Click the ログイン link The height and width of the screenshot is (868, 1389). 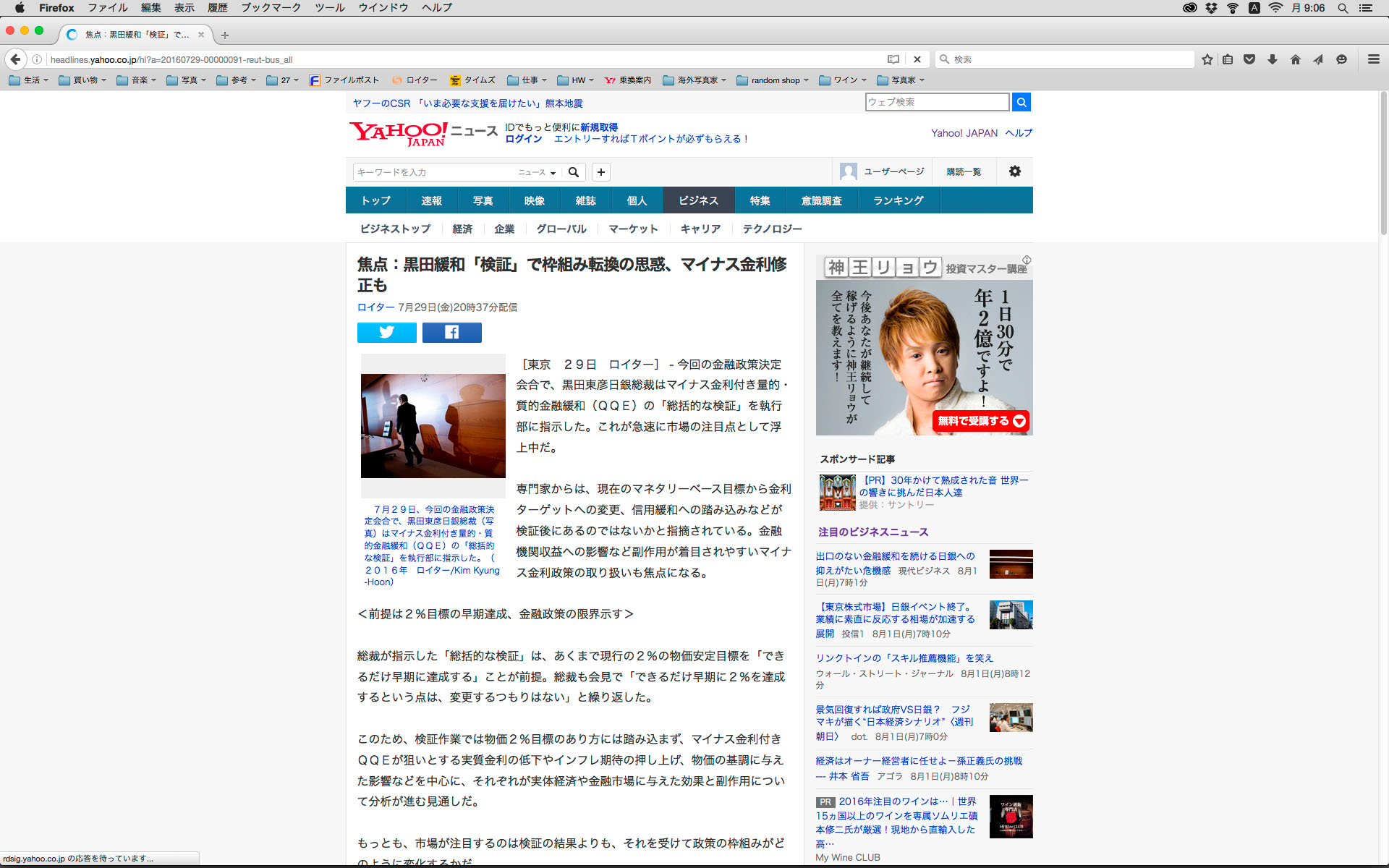[523, 139]
